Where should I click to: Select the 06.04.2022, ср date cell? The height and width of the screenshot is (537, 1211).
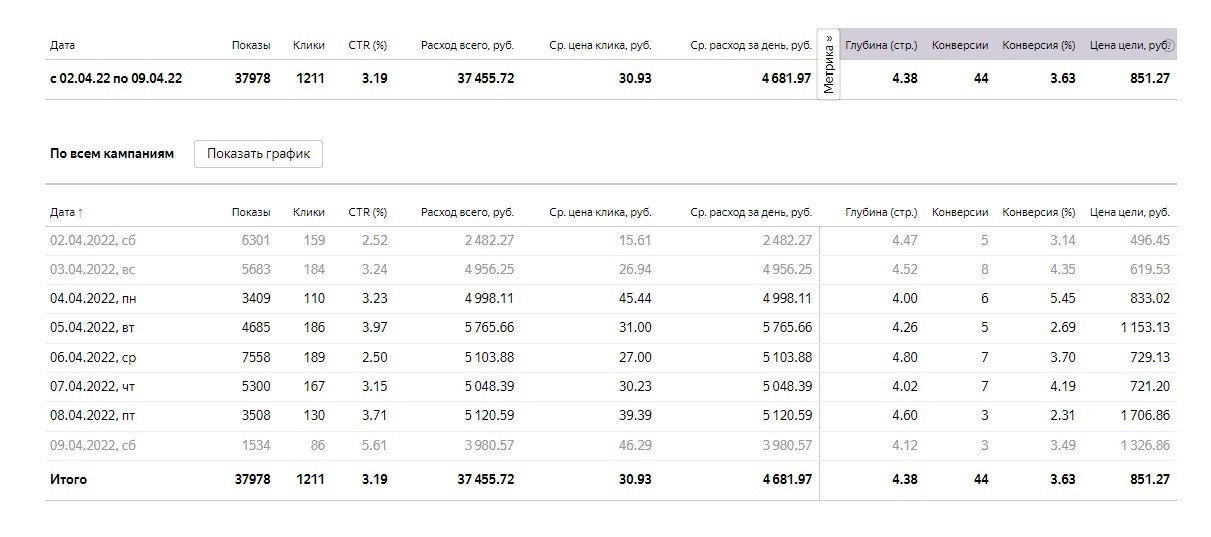(84, 357)
